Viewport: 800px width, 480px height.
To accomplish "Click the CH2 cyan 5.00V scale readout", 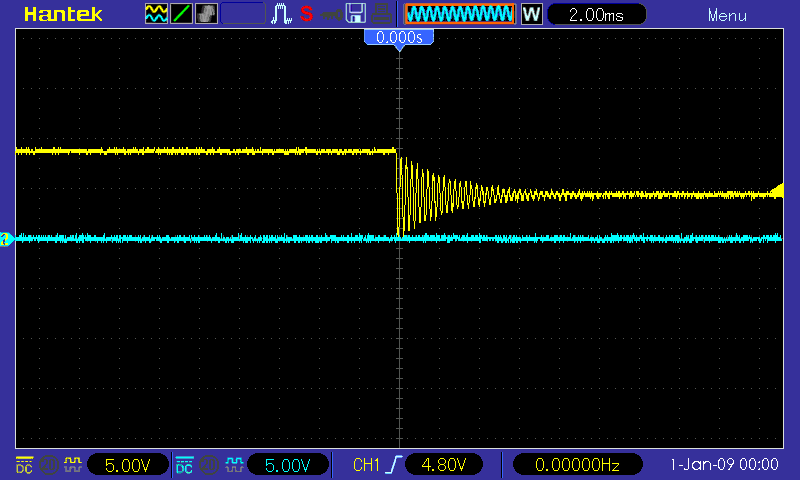I will tap(288, 465).
